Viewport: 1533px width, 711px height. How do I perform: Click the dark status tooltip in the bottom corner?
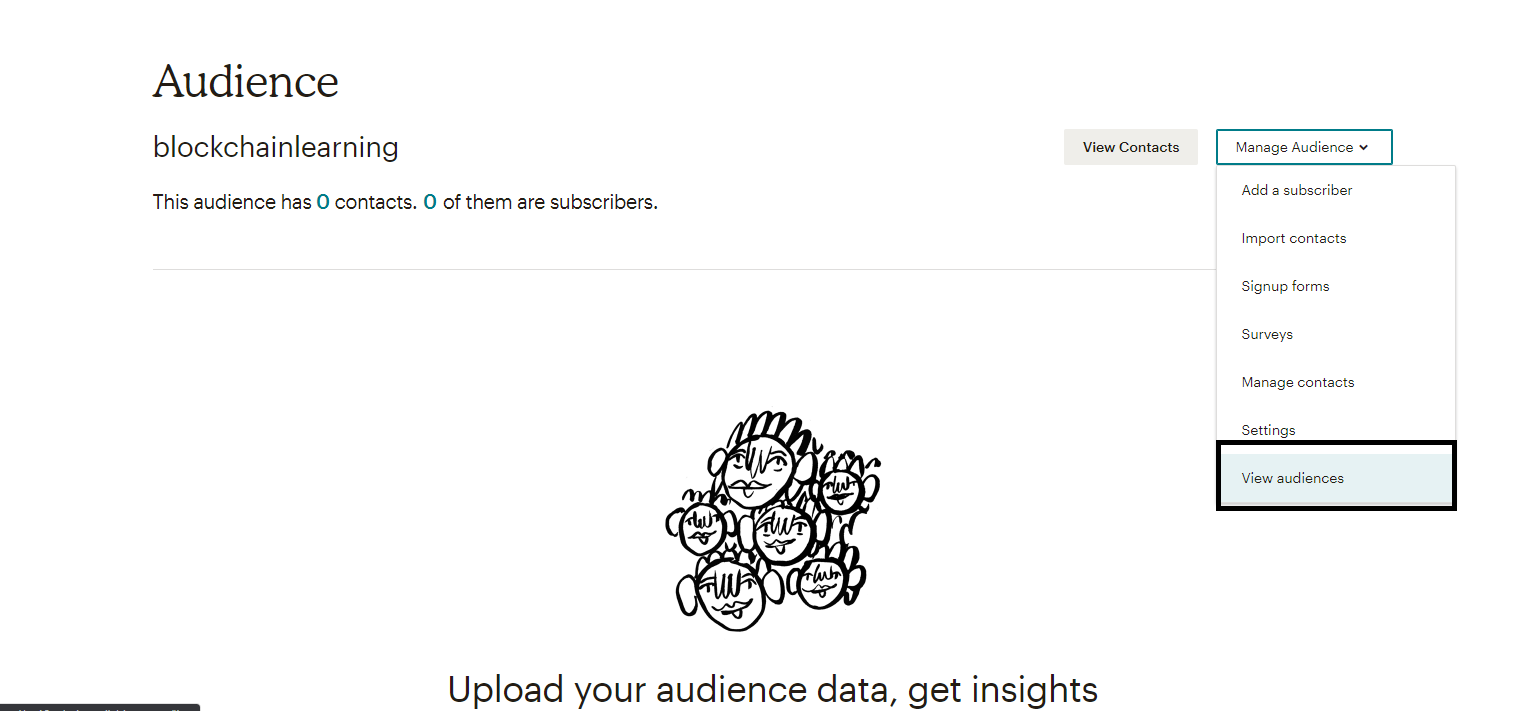pos(100,707)
